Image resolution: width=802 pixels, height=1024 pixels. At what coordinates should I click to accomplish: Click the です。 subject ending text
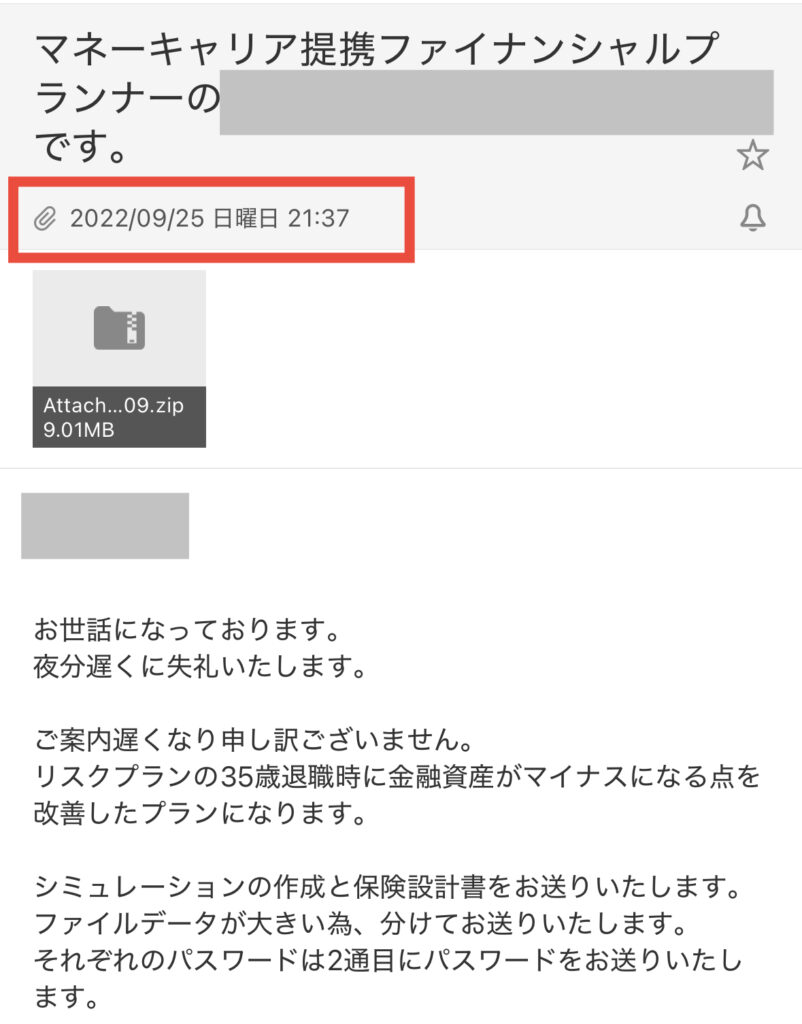81,145
